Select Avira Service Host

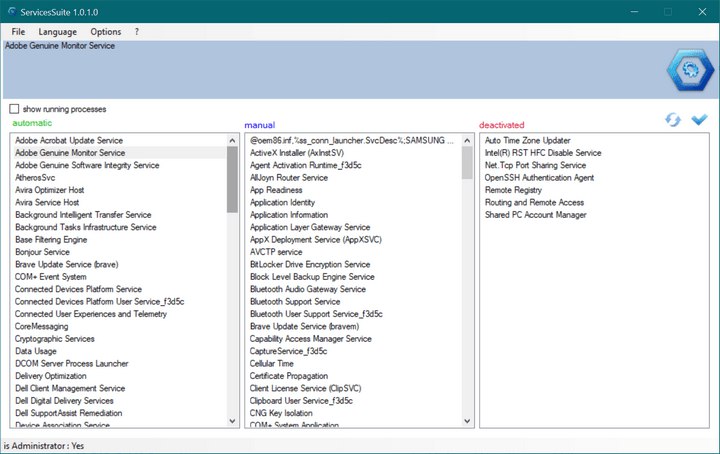(47, 202)
